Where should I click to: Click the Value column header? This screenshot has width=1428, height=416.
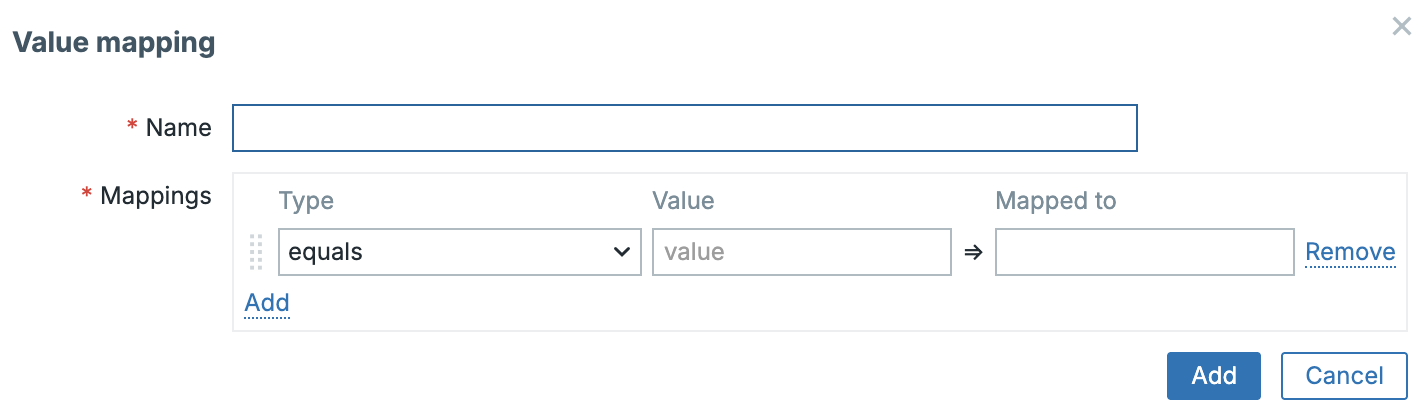(x=683, y=201)
